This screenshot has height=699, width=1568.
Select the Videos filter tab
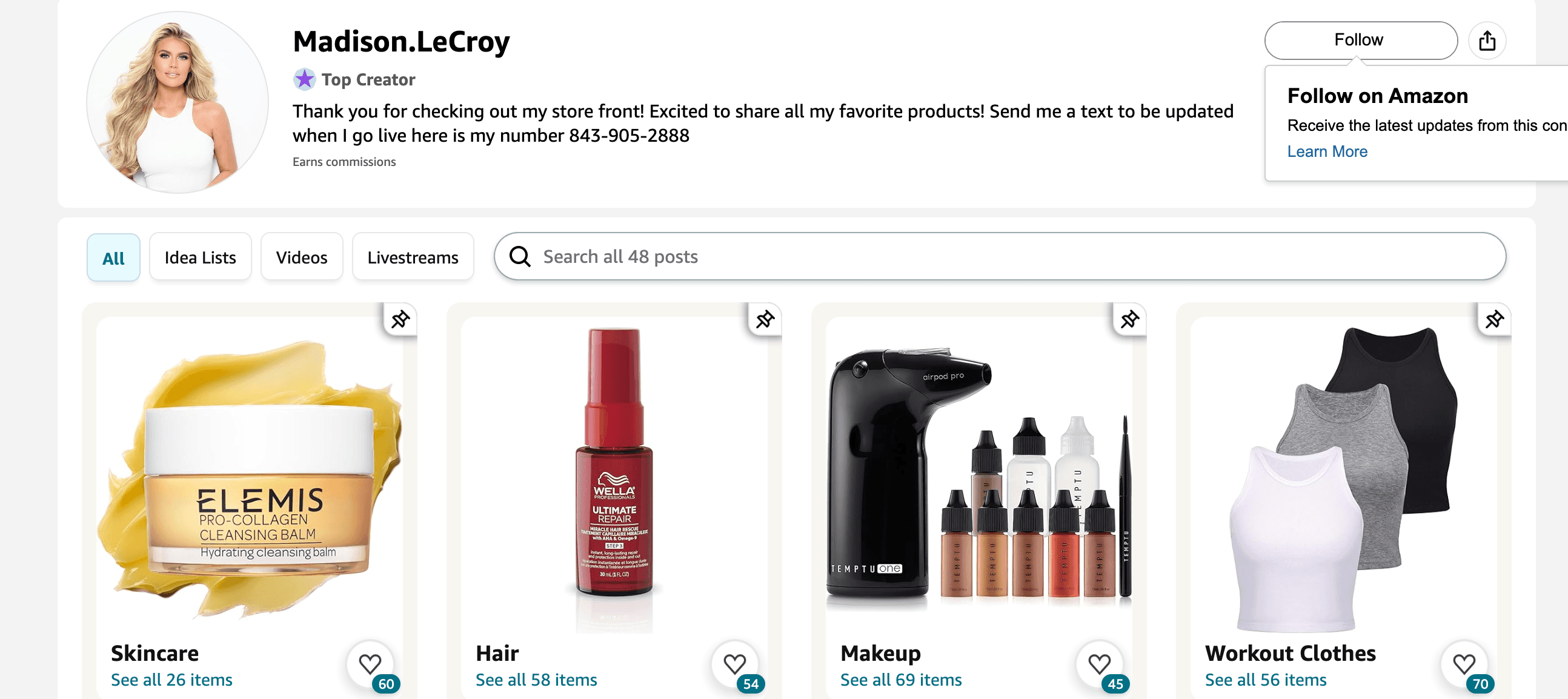pyautogui.click(x=301, y=257)
